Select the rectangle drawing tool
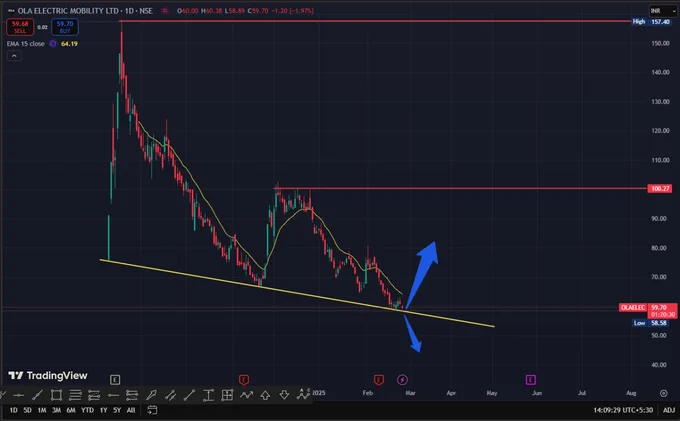The image size is (680, 421). tap(56, 395)
